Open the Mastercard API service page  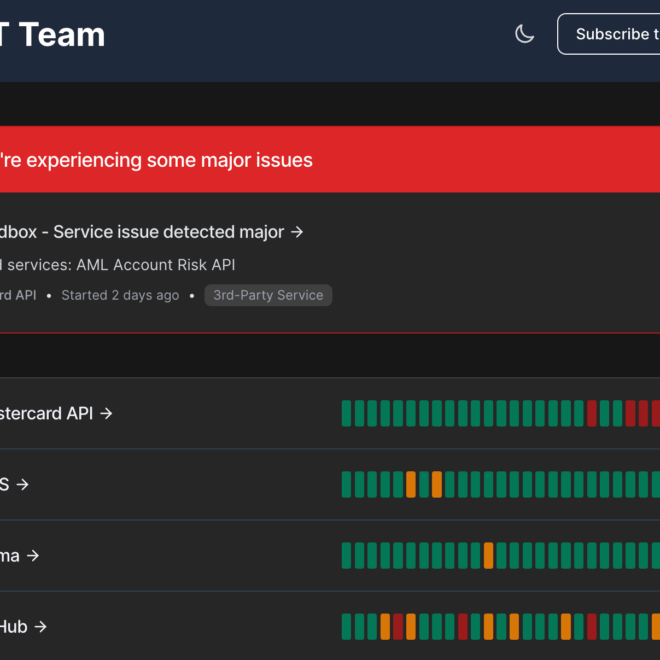56,413
